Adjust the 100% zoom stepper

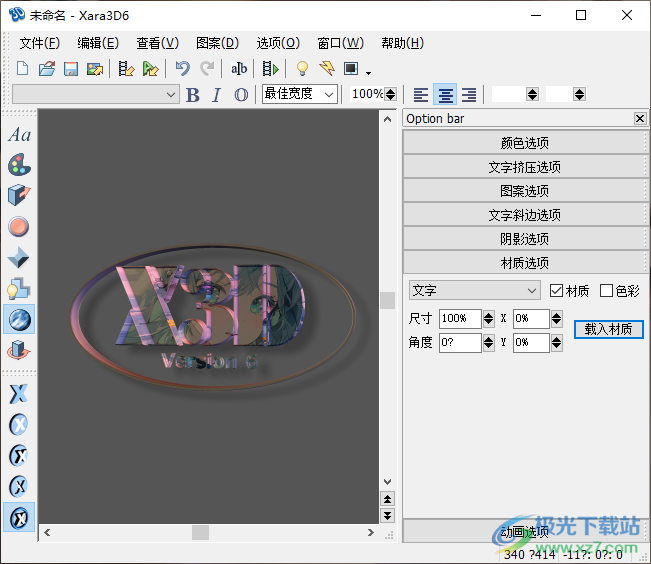coord(390,94)
